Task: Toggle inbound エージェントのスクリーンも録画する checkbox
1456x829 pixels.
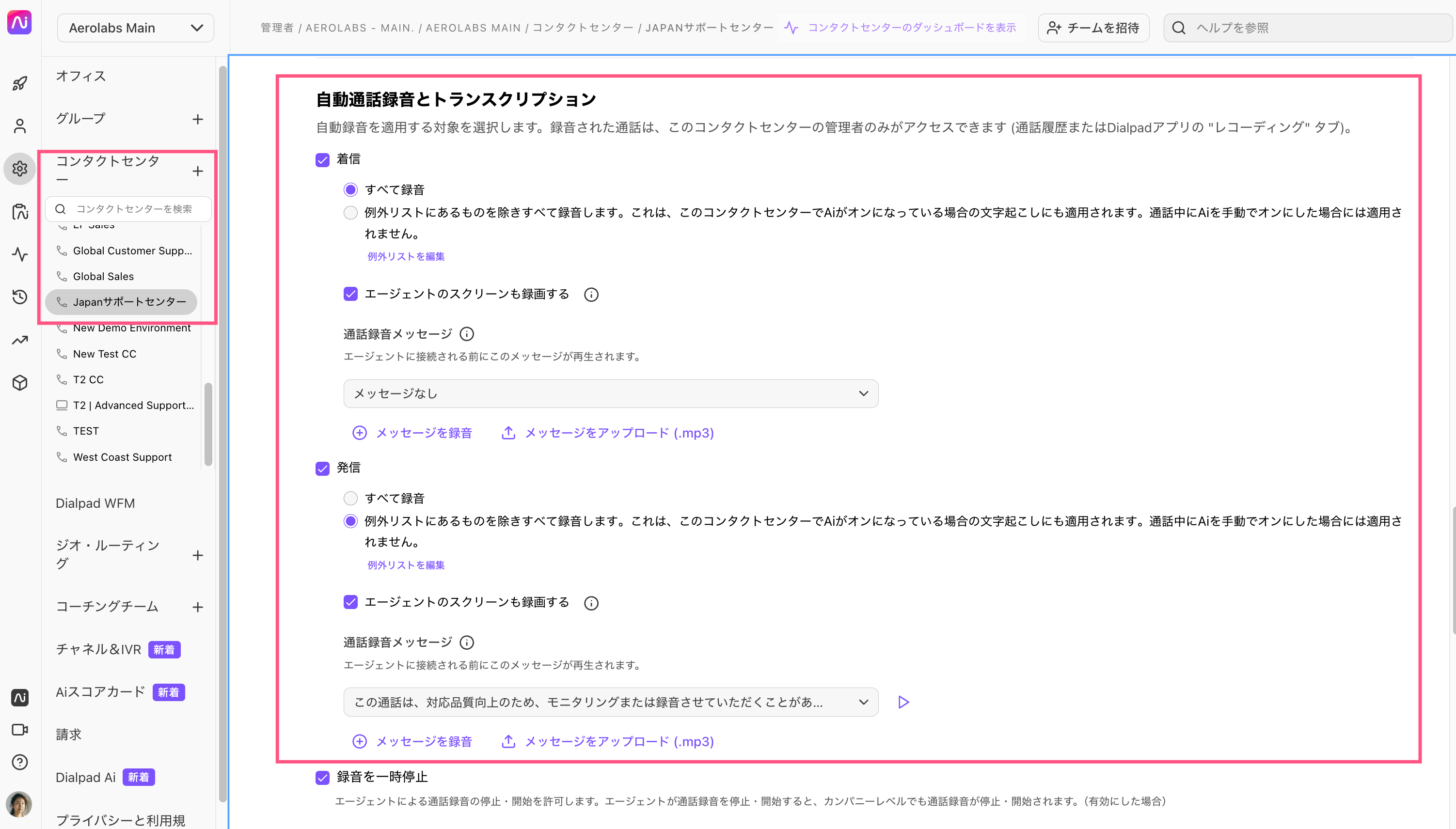Action: (x=350, y=294)
